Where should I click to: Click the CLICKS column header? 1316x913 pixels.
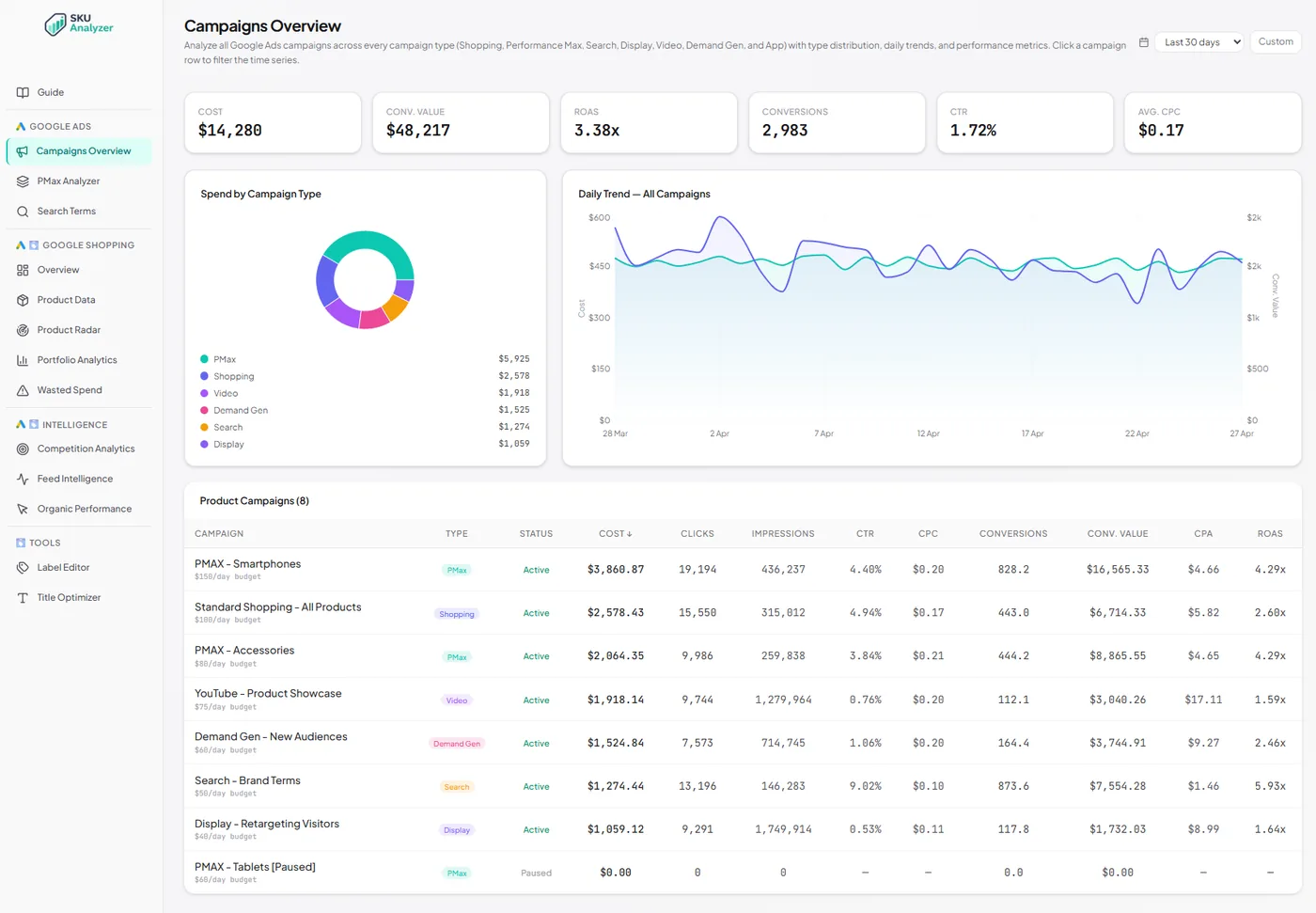[x=697, y=533]
